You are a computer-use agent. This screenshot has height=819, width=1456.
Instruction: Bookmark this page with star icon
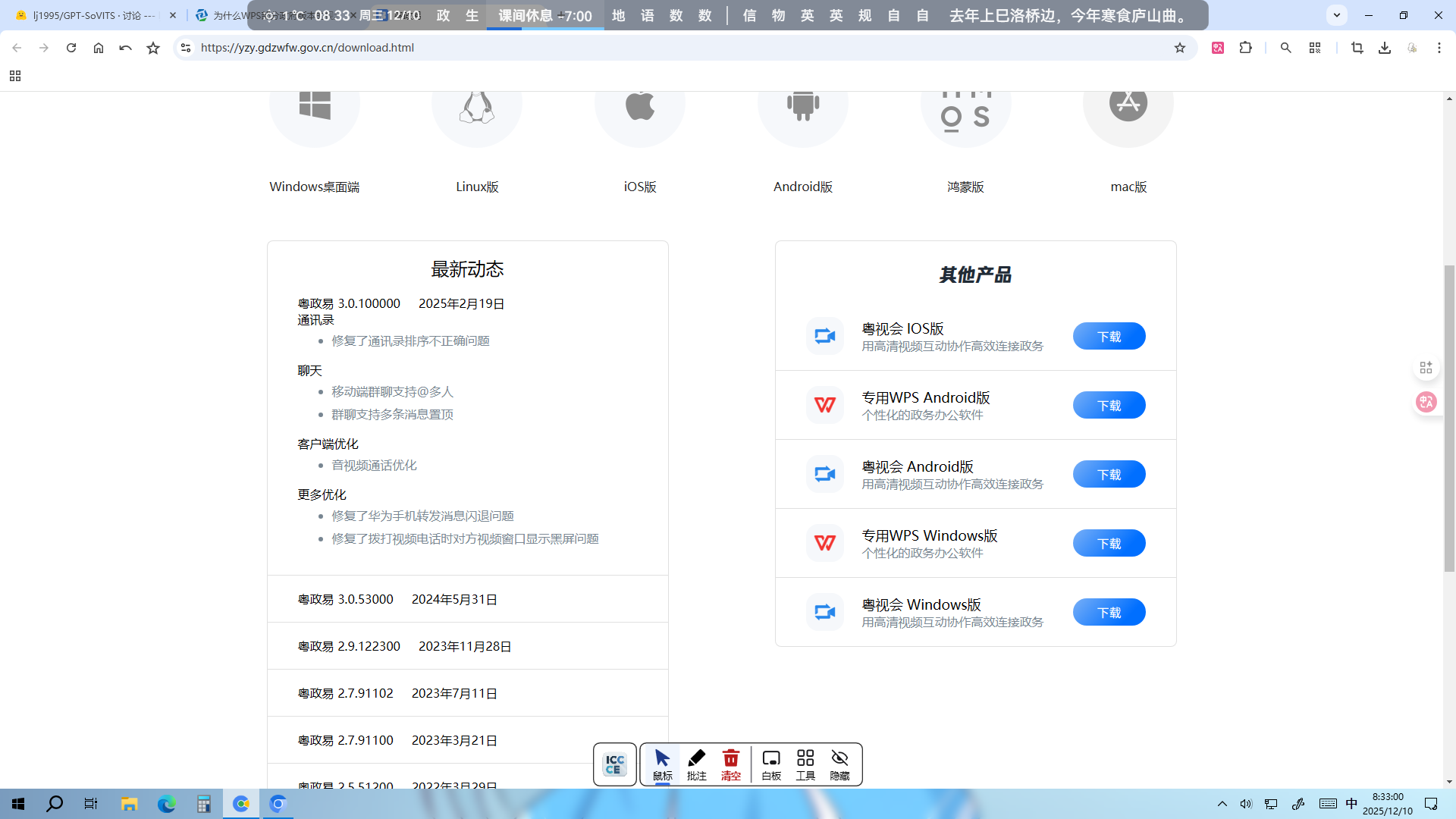pyautogui.click(x=1179, y=48)
